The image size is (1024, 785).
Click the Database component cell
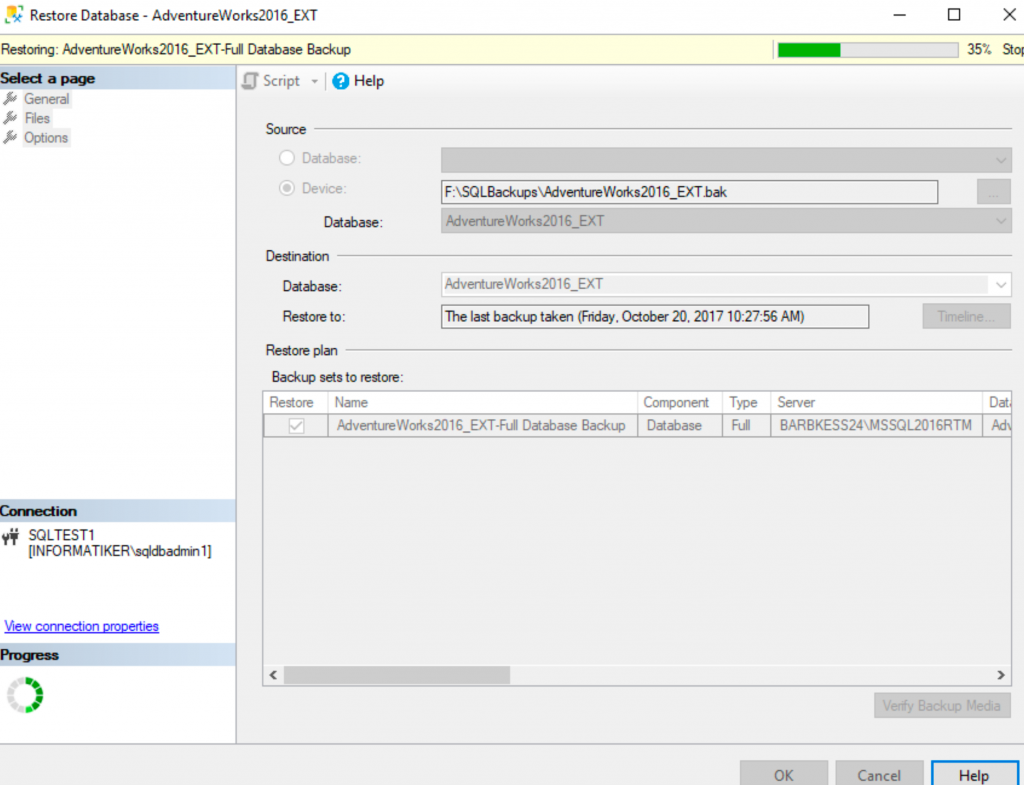coord(680,426)
